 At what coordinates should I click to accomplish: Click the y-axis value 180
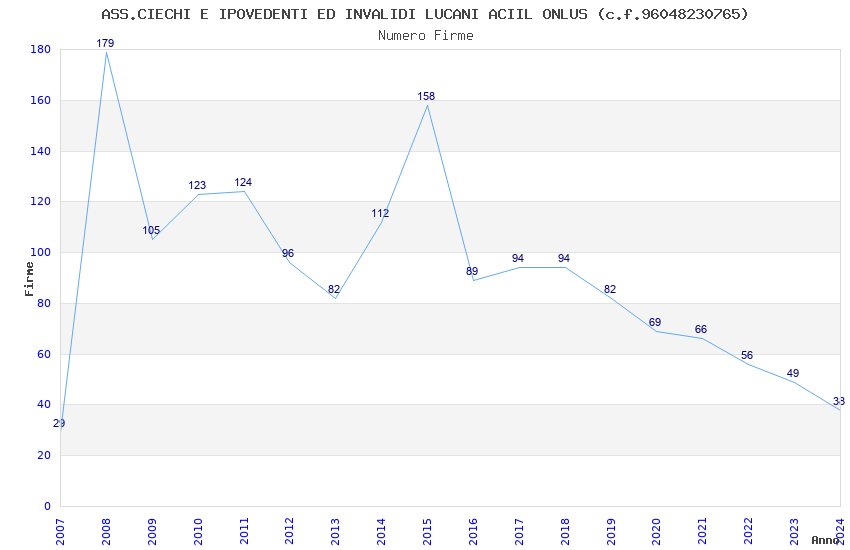(x=40, y=49)
